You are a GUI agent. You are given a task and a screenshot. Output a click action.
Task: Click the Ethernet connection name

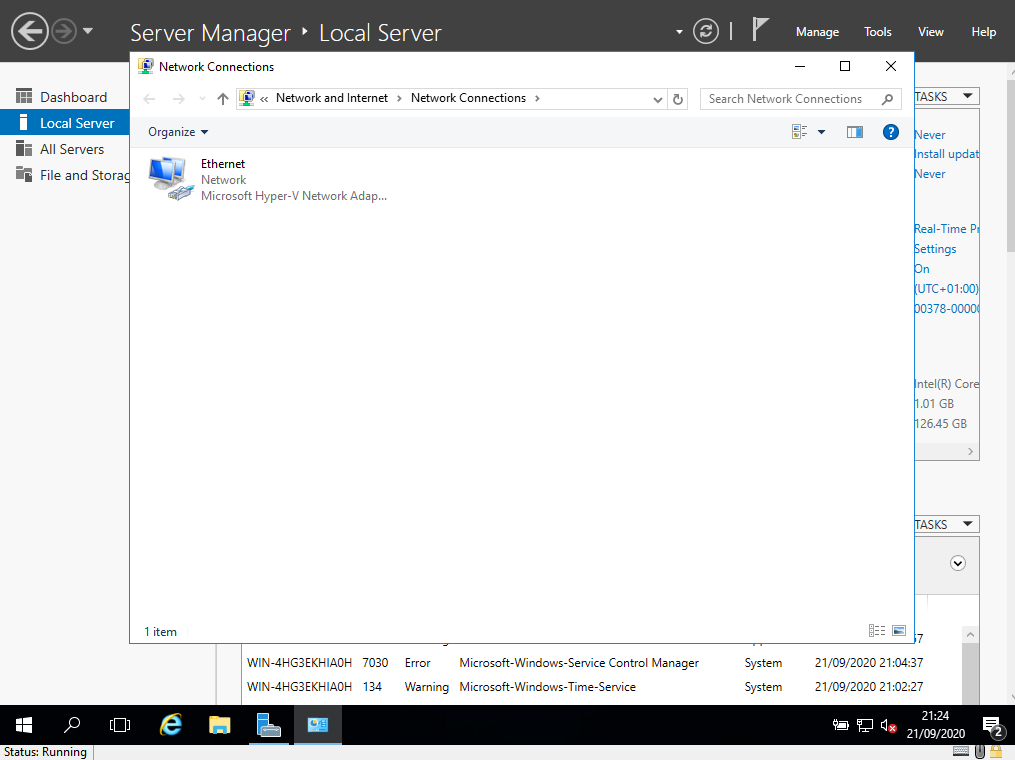[223, 164]
